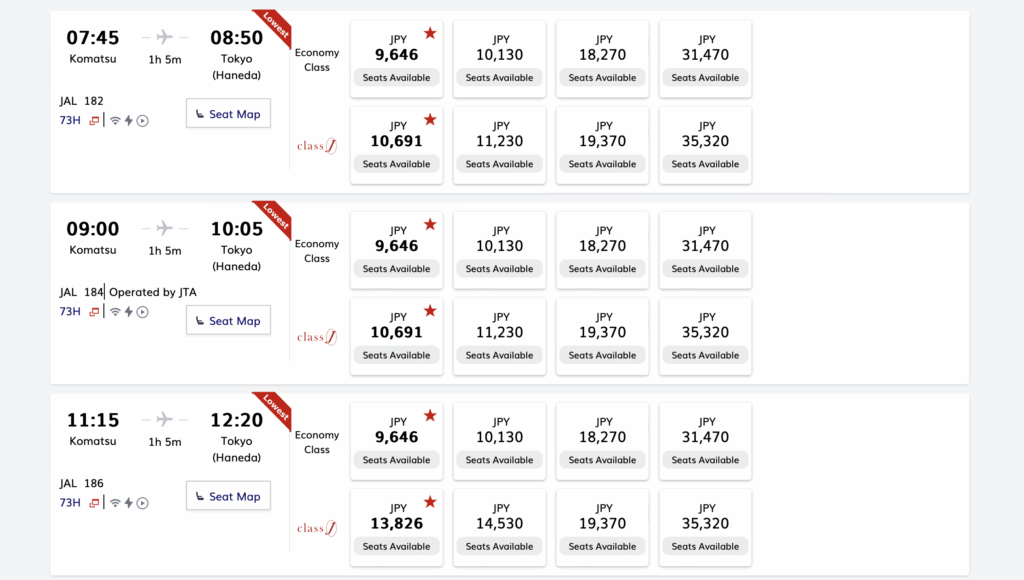Click the red star on the JPY 13,826 fare
The width and height of the screenshot is (1024, 580).
click(x=430, y=502)
